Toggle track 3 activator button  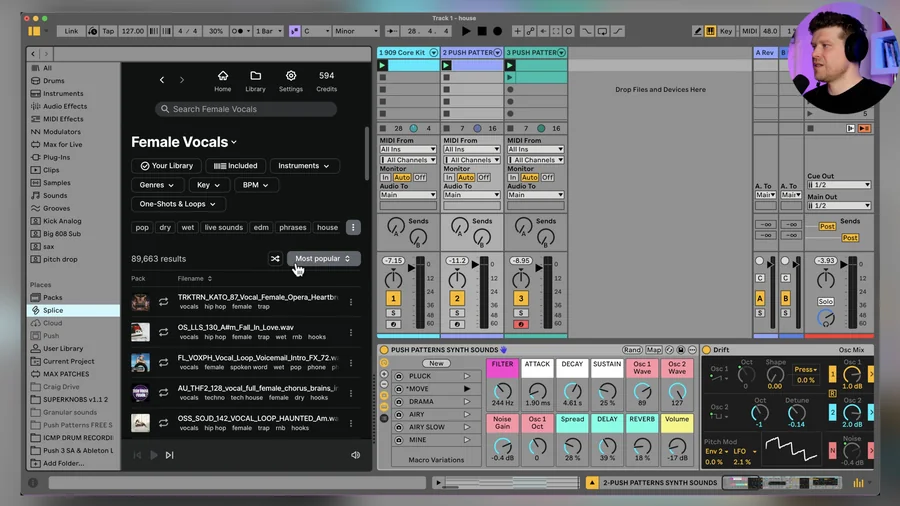[521, 298]
